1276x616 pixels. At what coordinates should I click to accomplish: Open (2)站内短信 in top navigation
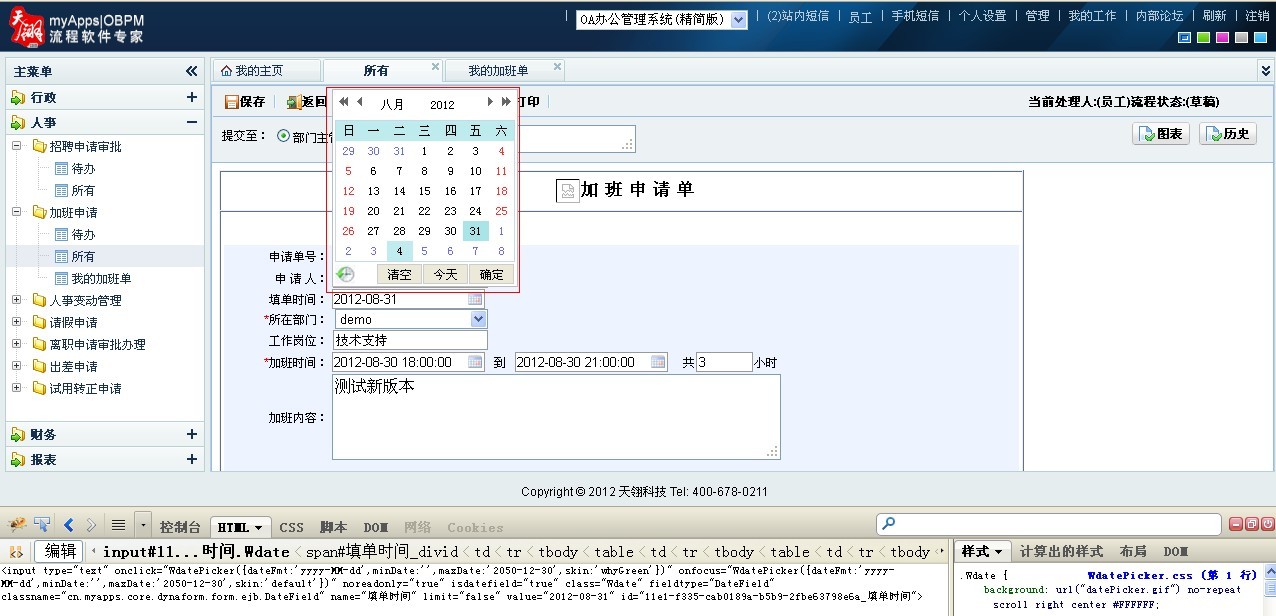click(x=798, y=16)
